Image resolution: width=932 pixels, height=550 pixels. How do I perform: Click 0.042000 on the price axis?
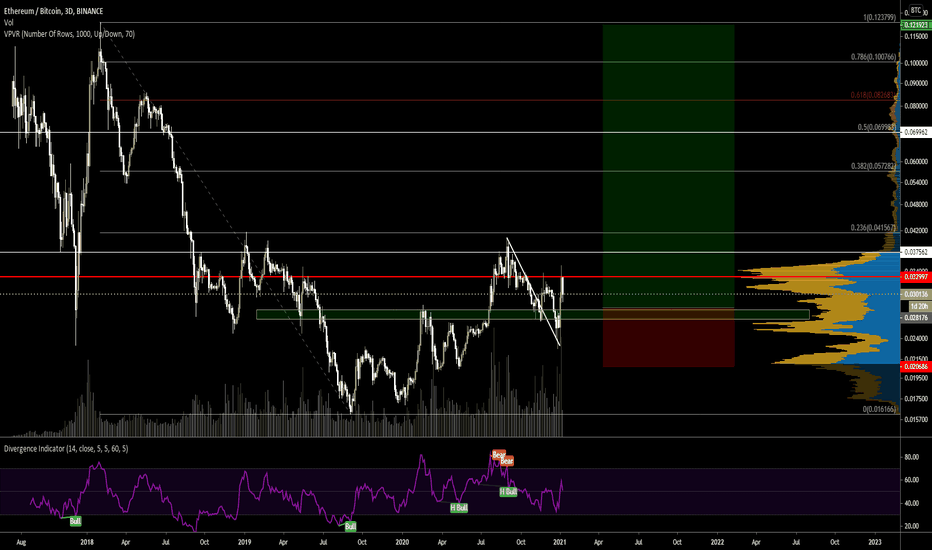[917, 231]
